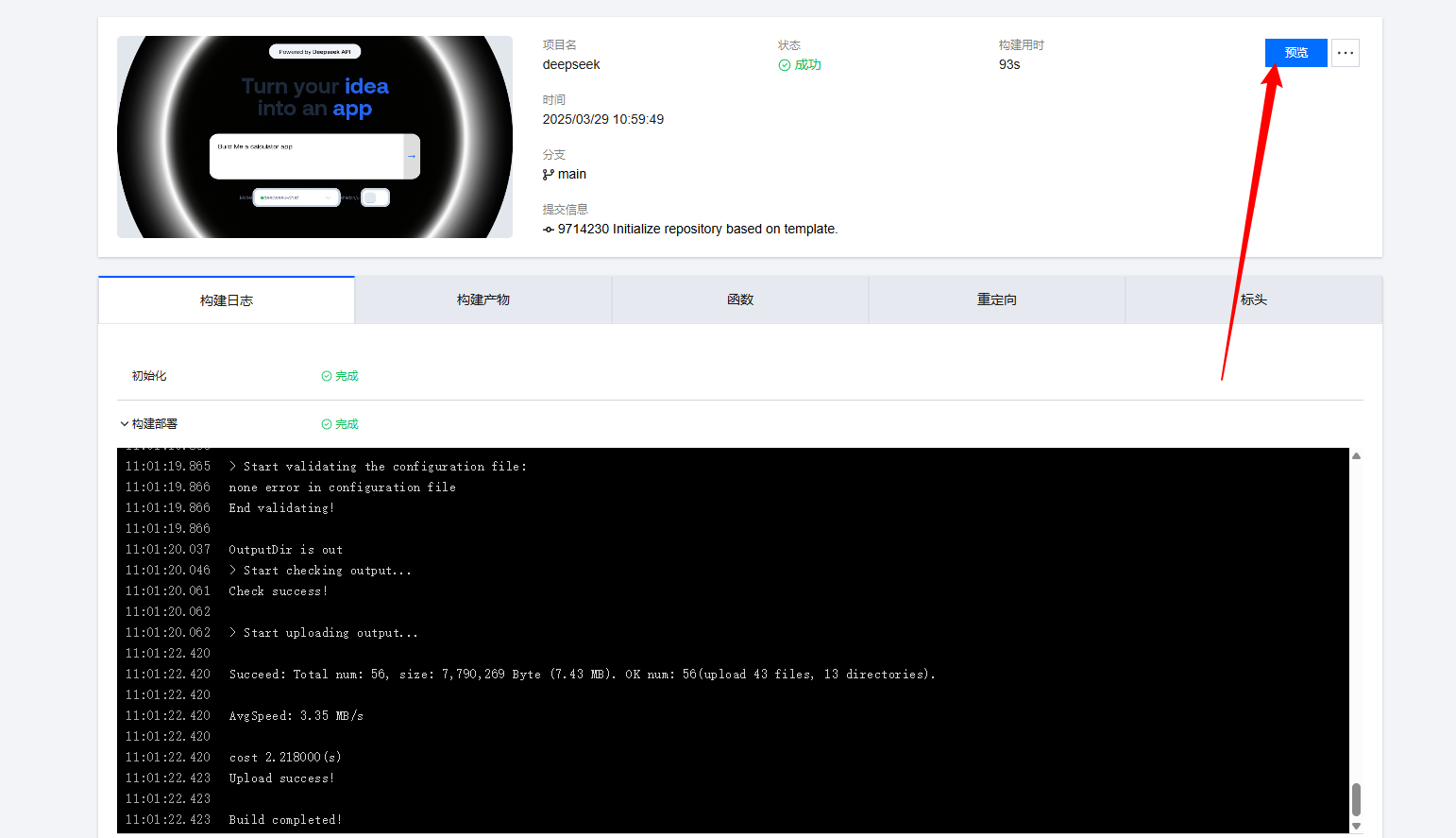
Task: Click log line 'End validating!'
Action: pyautogui.click(x=281, y=508)
